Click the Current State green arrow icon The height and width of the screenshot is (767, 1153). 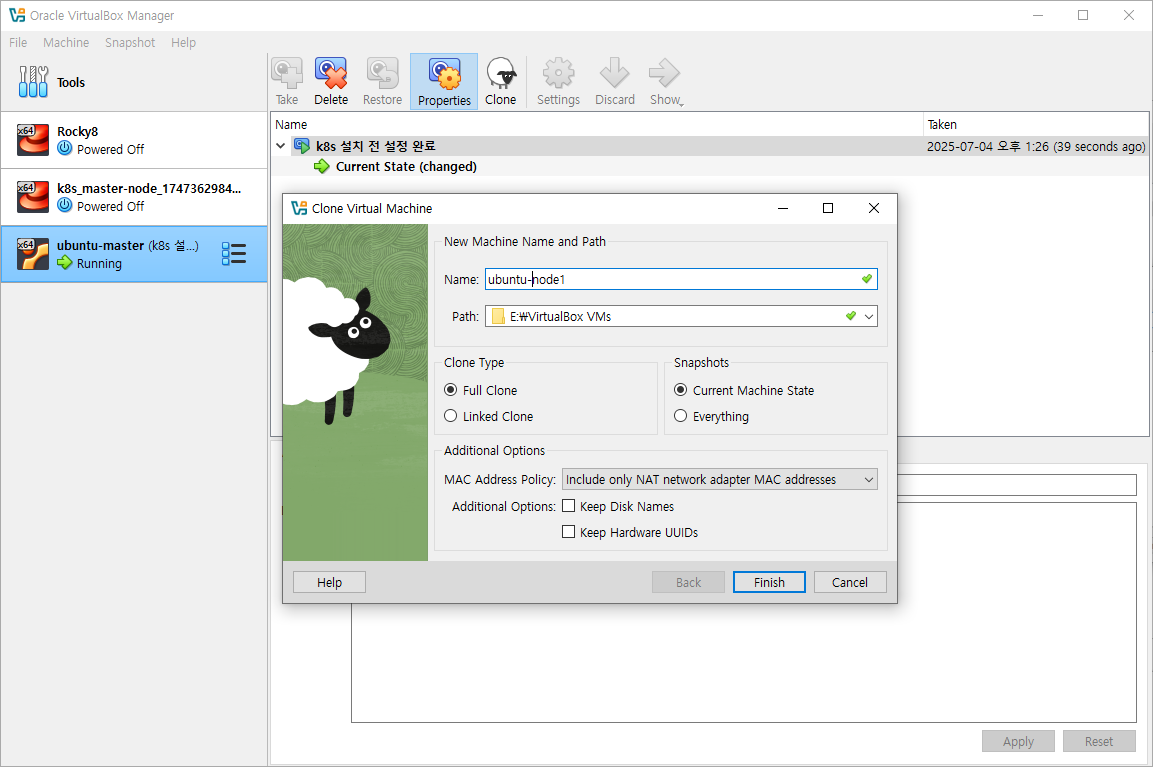[x=321, y=166]
